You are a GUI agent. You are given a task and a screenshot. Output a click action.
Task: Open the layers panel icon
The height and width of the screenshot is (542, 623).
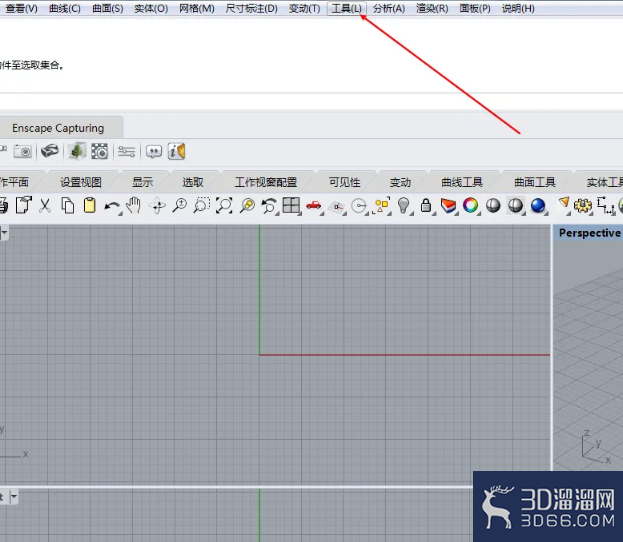[x=448, y=205]
